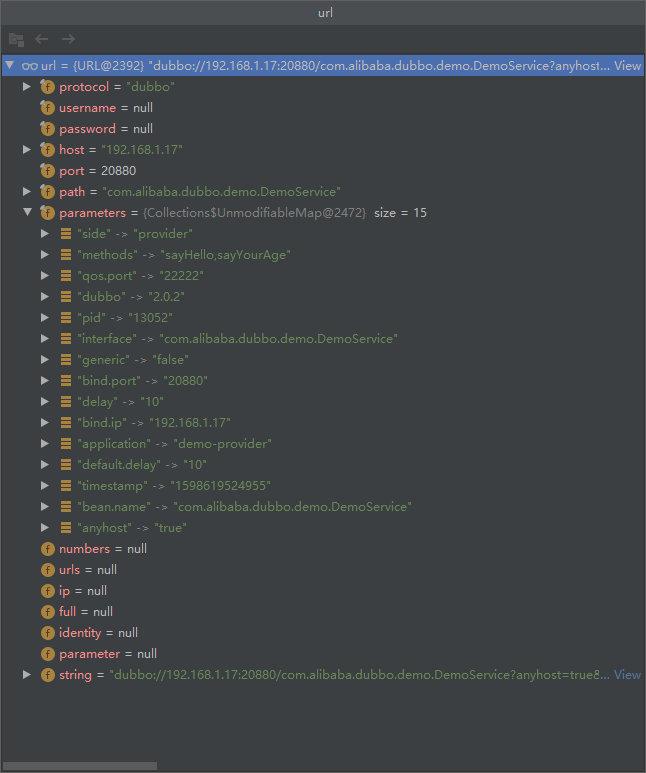Collapse the parameters map node

pos(27,212)
